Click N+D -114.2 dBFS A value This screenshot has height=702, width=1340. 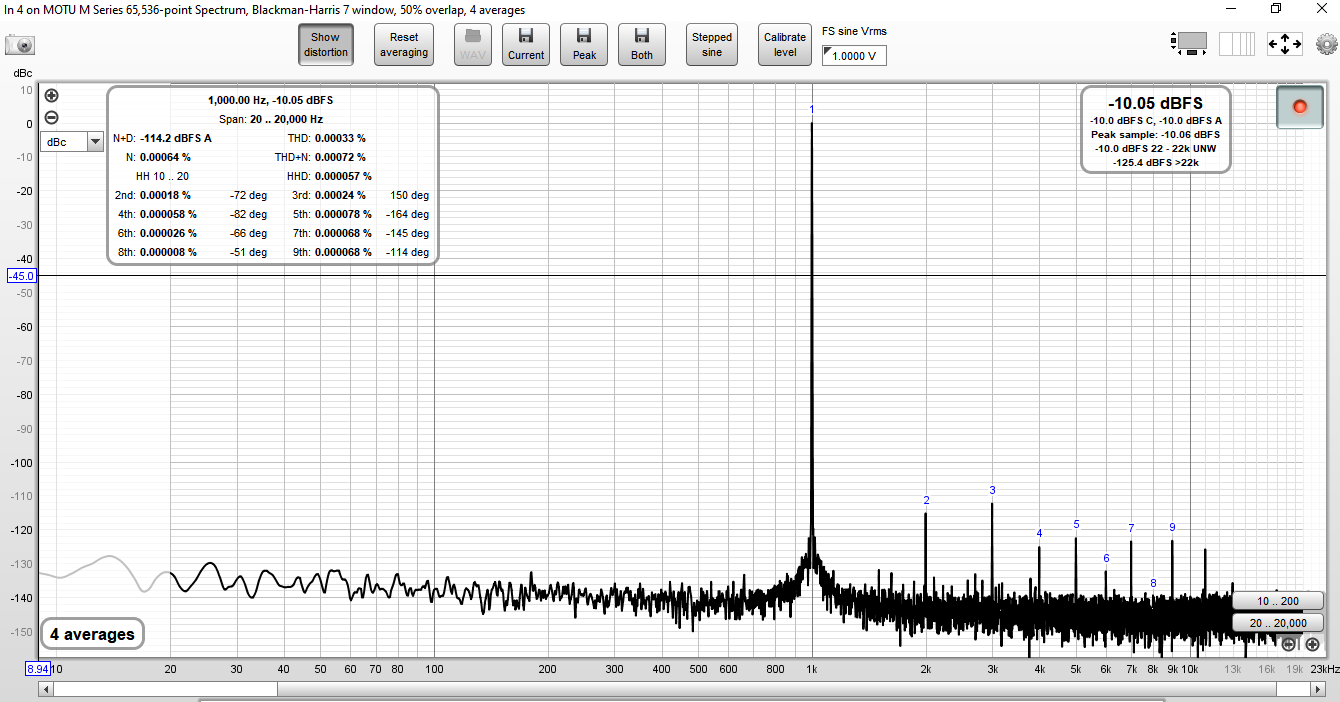[176, 138]
